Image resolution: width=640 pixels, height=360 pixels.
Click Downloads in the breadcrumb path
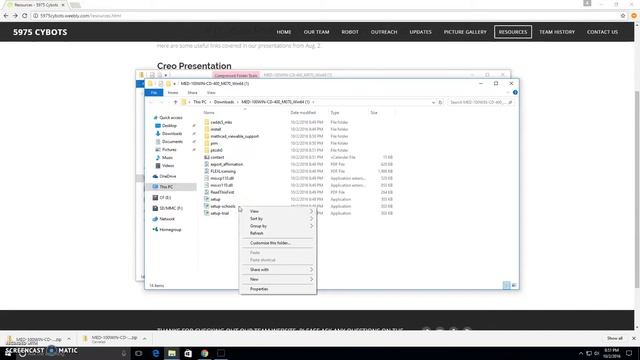(224, 102)
